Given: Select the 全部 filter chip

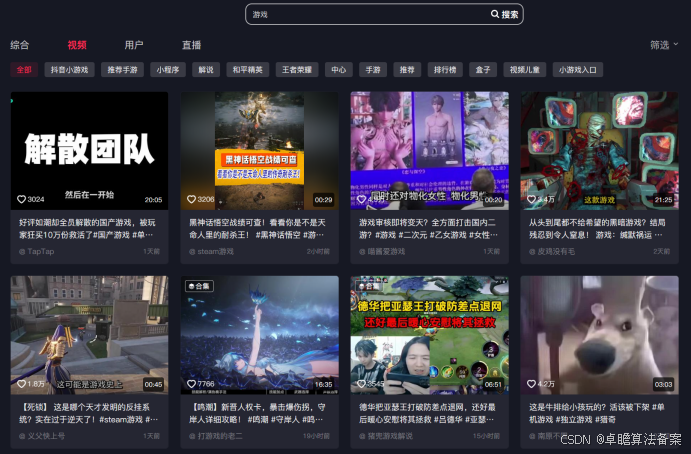Looking at the screenshot, I should 24,70.
